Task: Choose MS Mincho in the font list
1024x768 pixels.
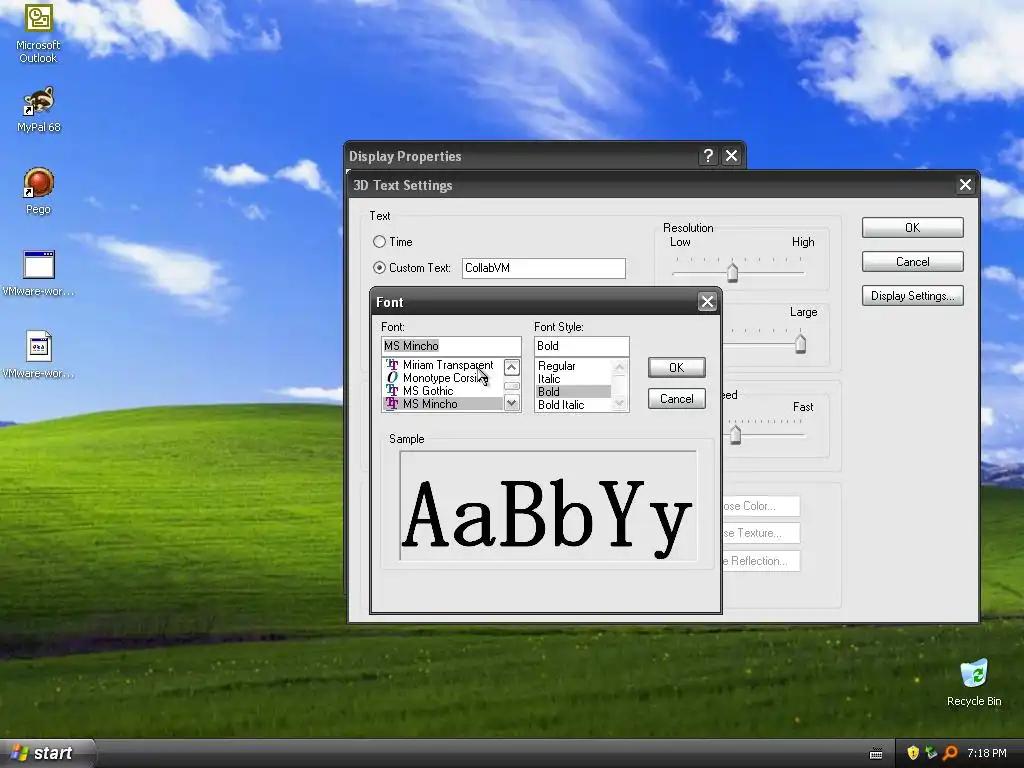Action: tap(442, 404)
